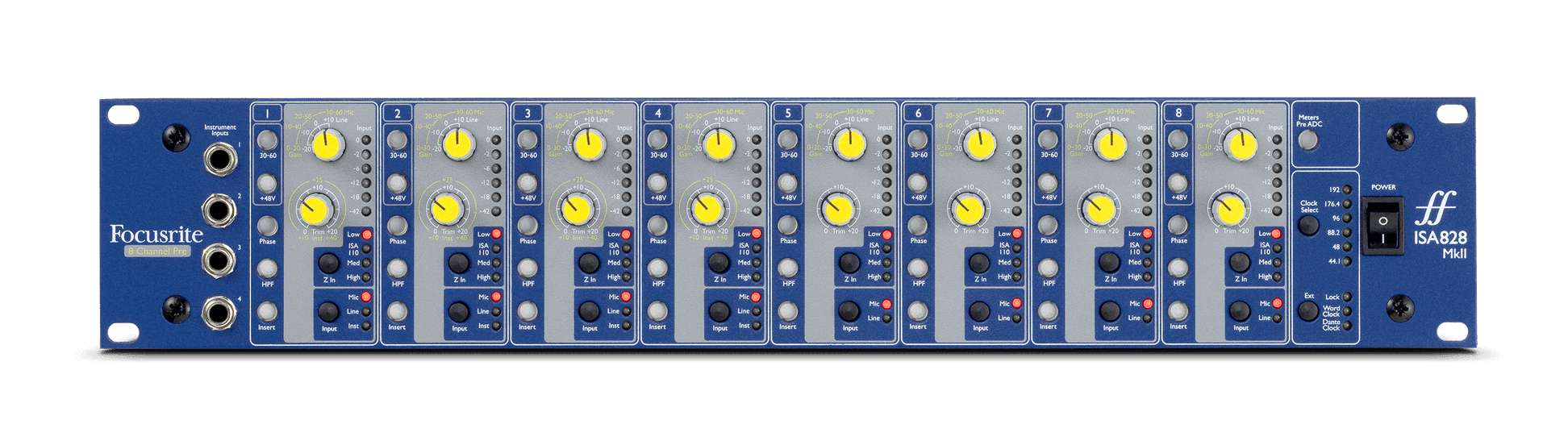Push the Input select button on channel 8
The width and height of the screenshot is (1568, 445).
click(1240, 311)
